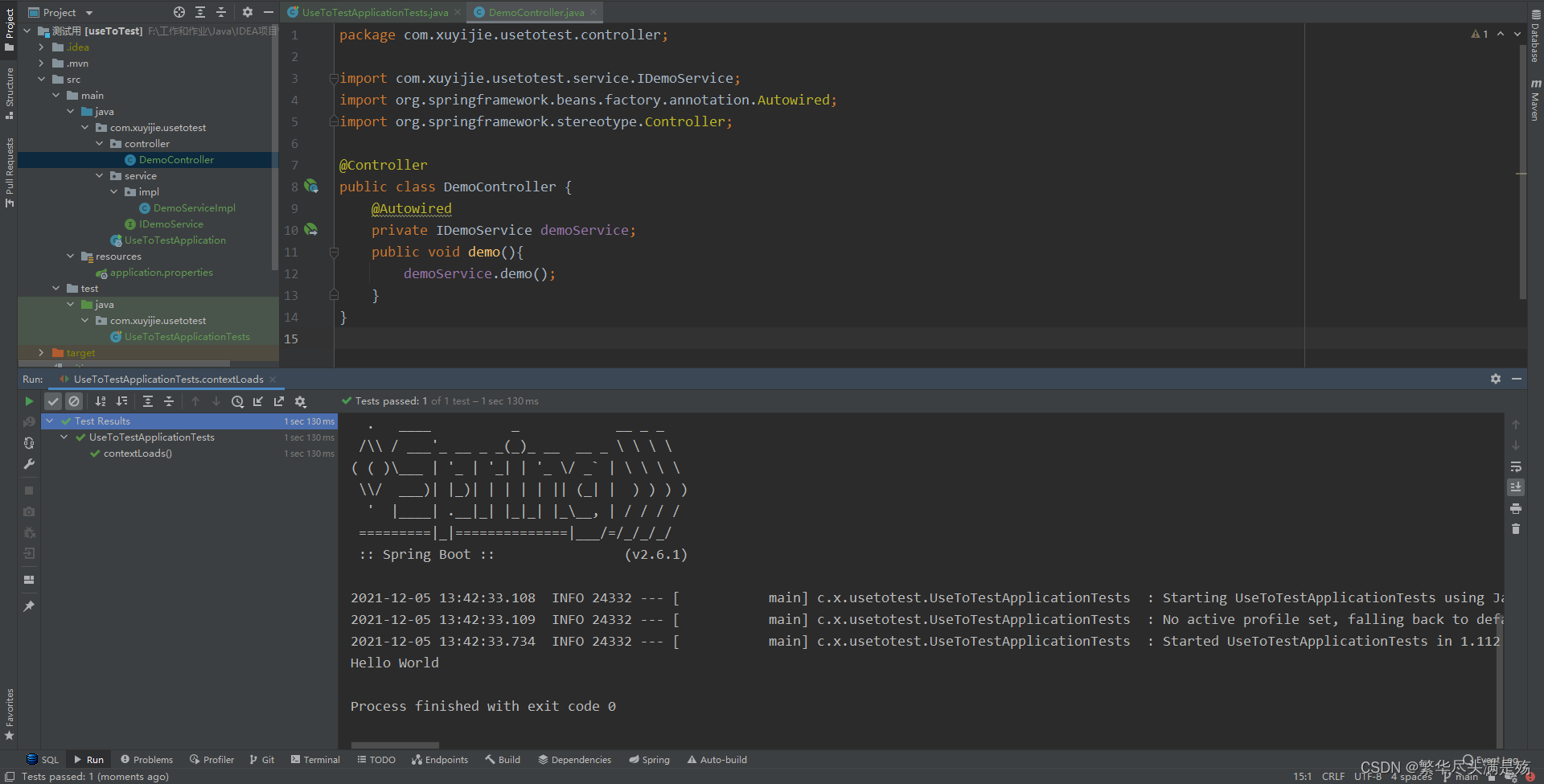Expand all test results nodes

coord(148,401)
